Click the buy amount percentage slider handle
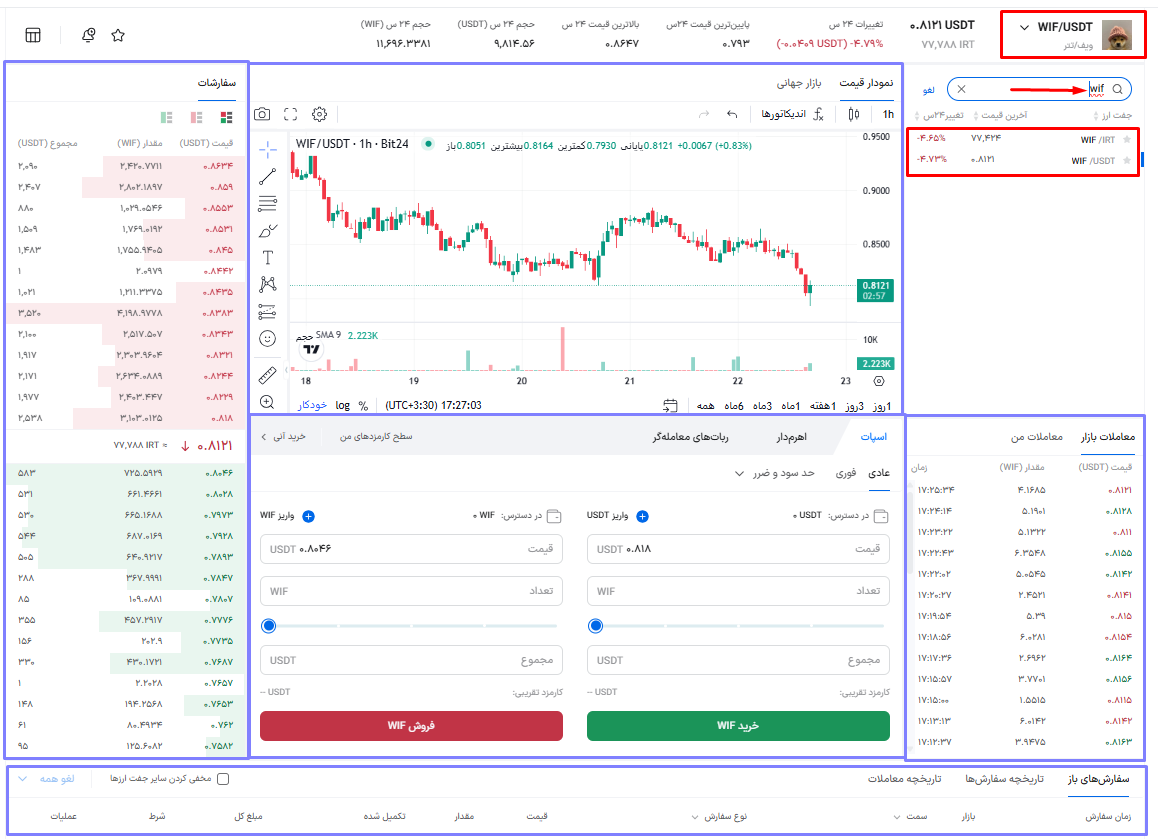This screenshot has width=1158, height=839. [x=596, y=626]
